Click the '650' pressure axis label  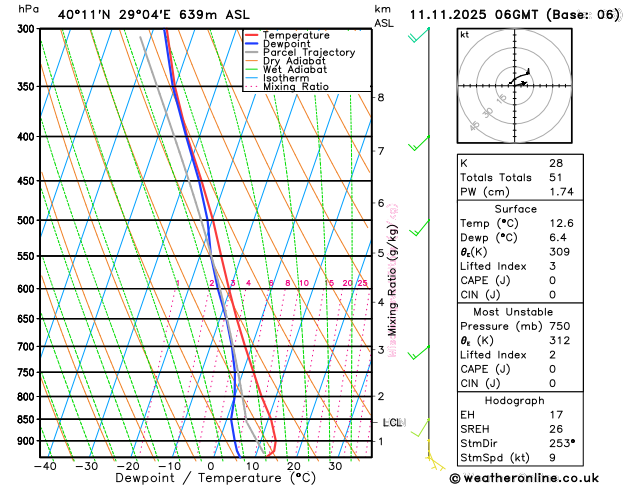tap(28, 319)
